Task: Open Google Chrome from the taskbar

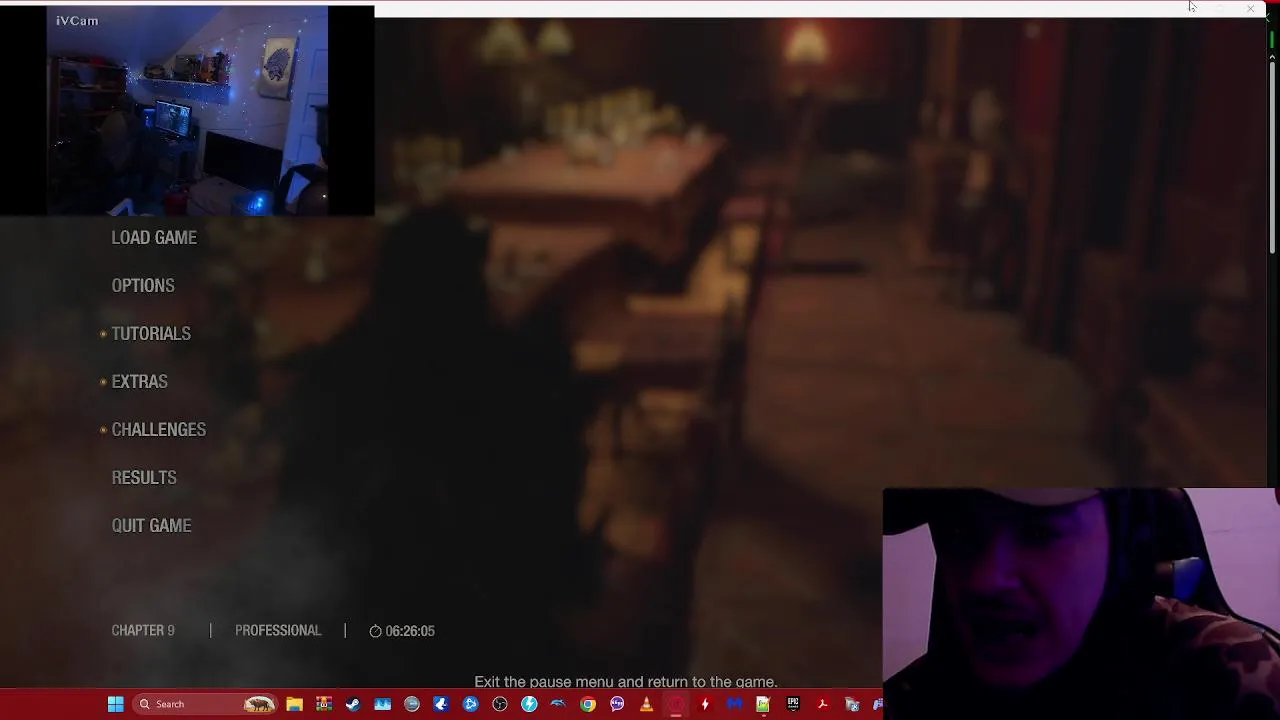Action: (x=588, y=704)
